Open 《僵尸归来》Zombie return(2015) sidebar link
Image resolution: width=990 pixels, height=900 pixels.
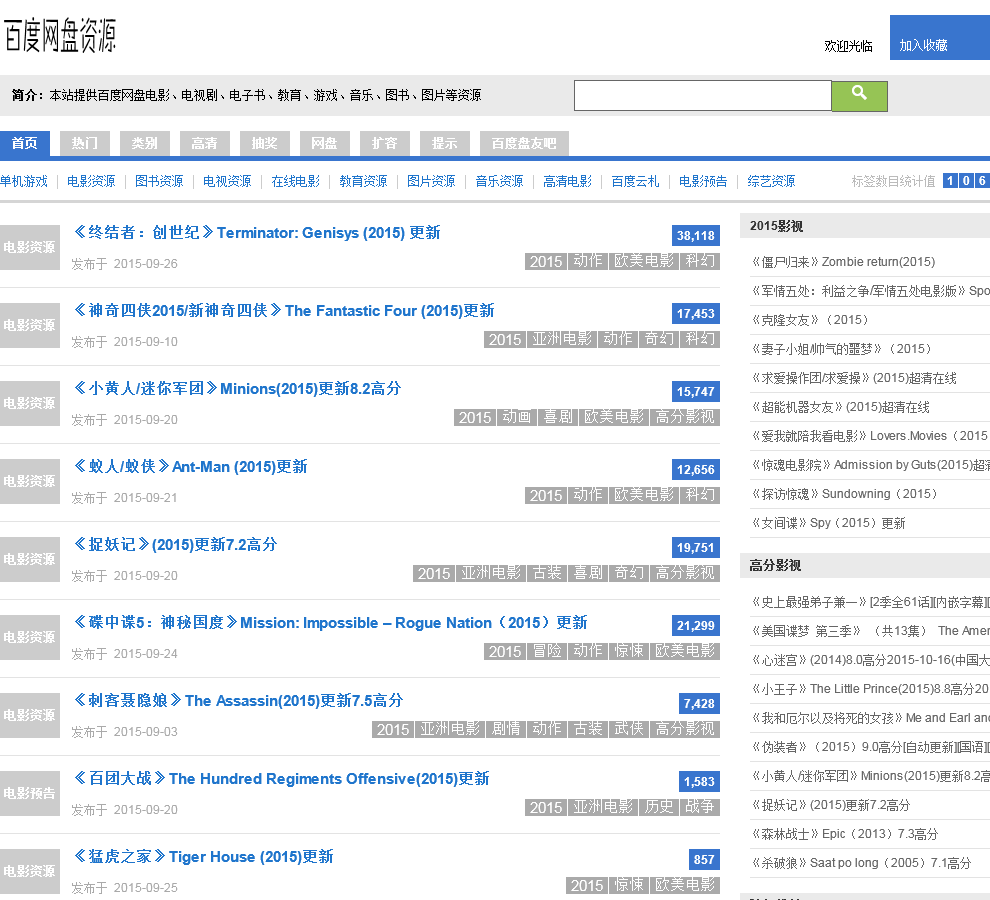pos(843,262)
